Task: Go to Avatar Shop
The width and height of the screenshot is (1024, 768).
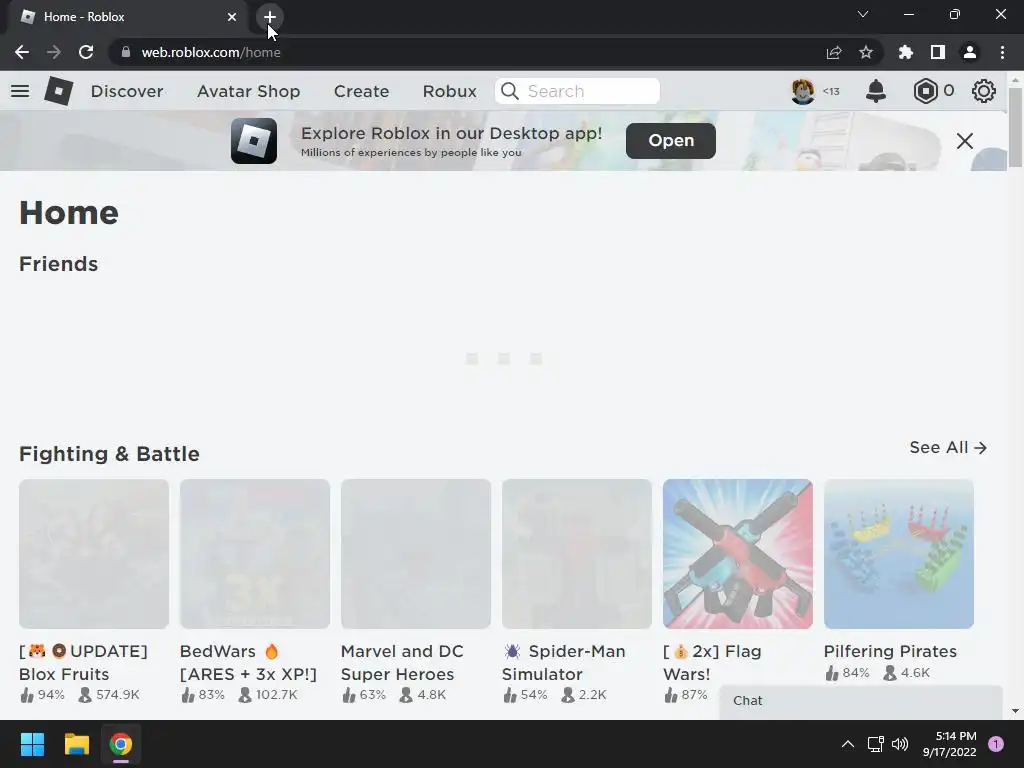Action: (248, 91)
